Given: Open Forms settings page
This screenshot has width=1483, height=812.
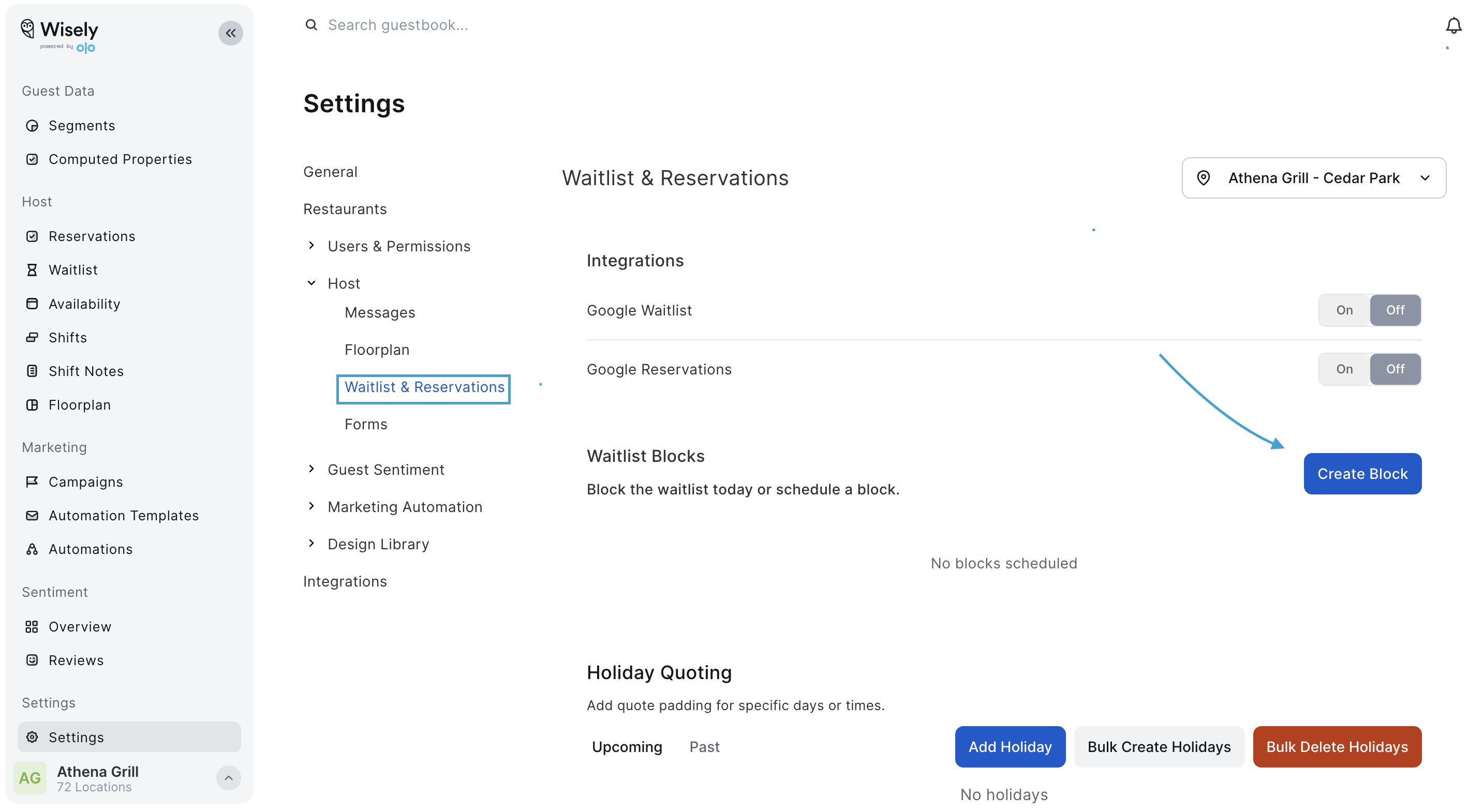Looking at the screenshot, I should tap(366, 424).
